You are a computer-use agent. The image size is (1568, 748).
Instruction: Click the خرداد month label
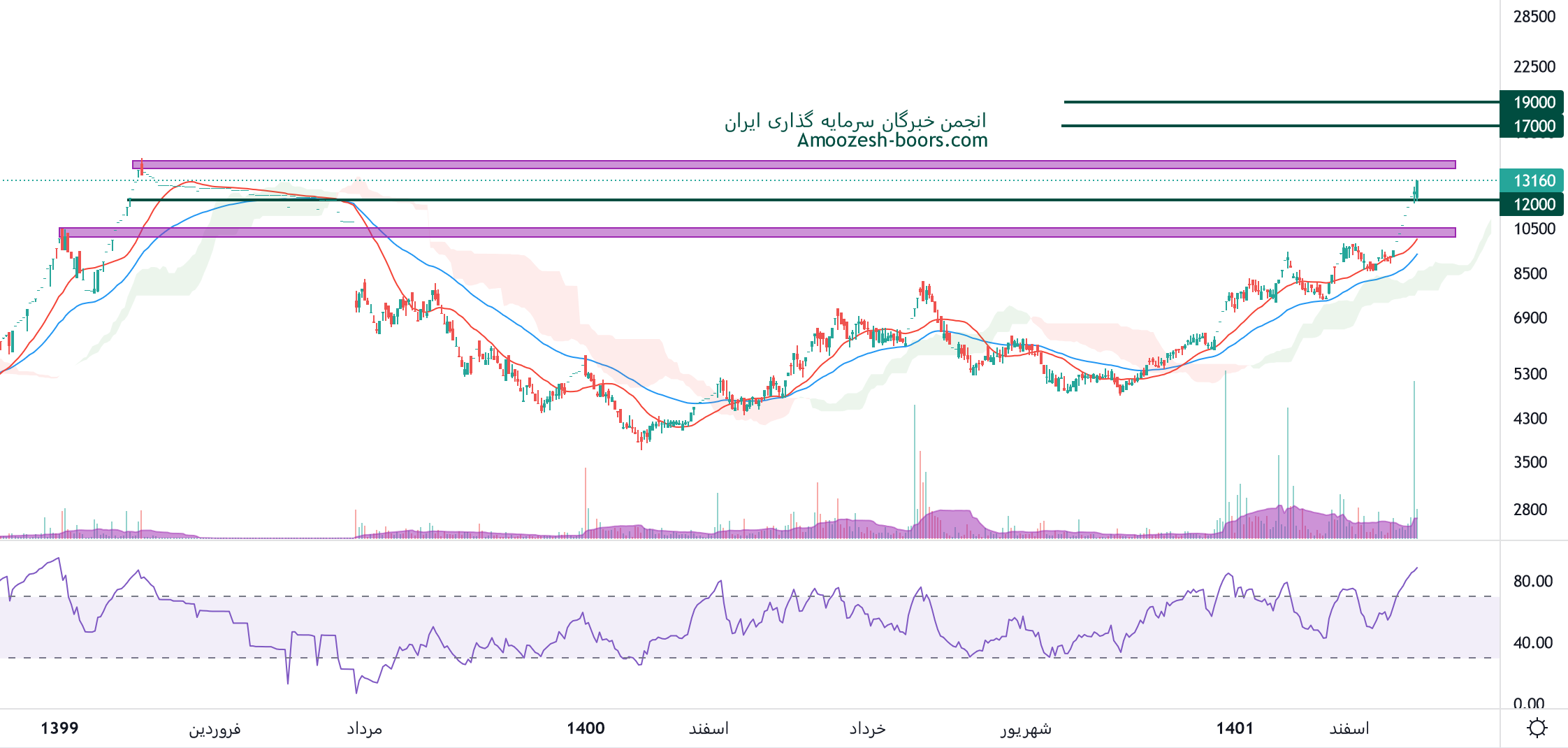[x=867, y=729]
